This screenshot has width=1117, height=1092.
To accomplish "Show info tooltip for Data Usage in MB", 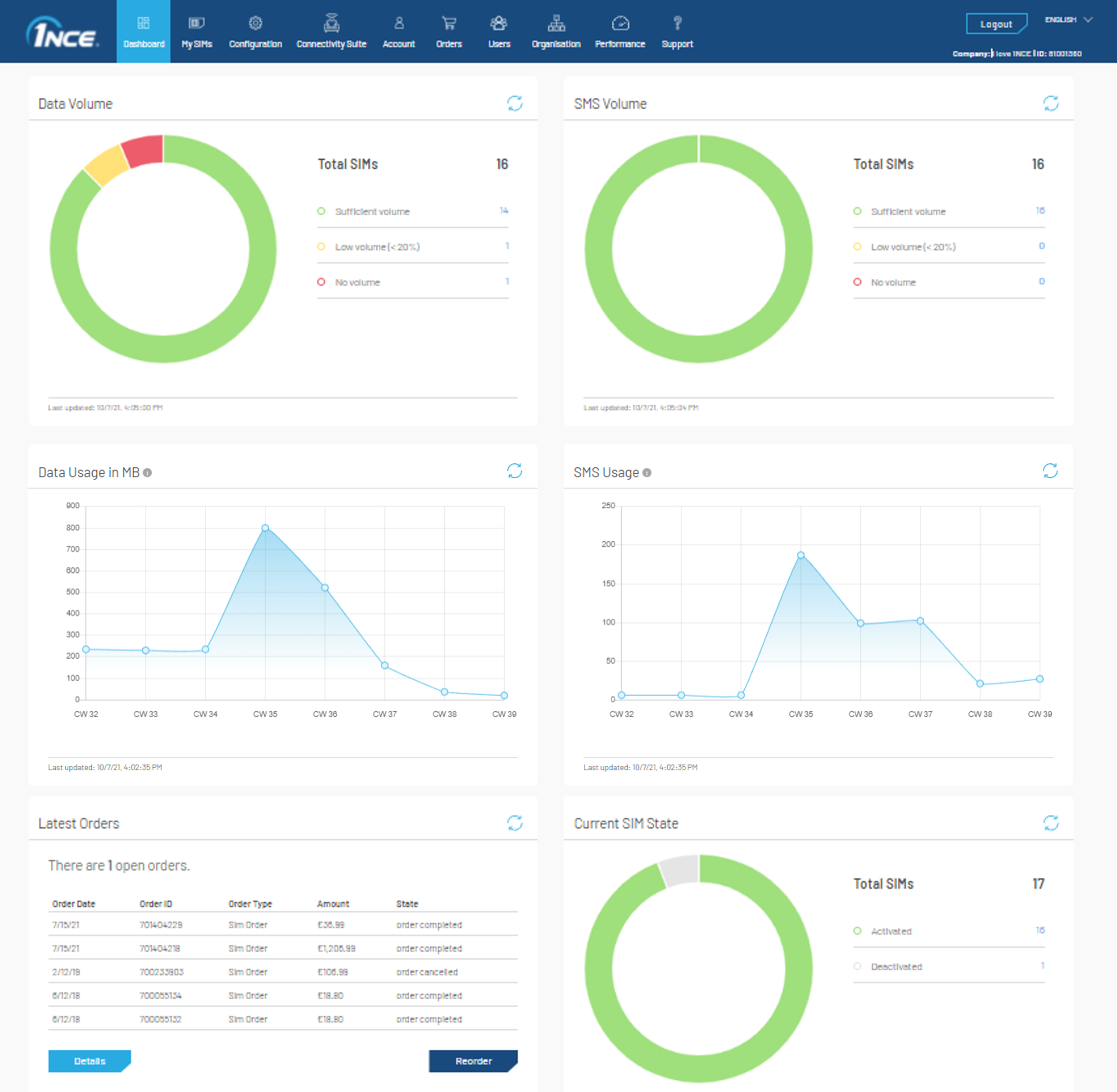I will (147, 473).
